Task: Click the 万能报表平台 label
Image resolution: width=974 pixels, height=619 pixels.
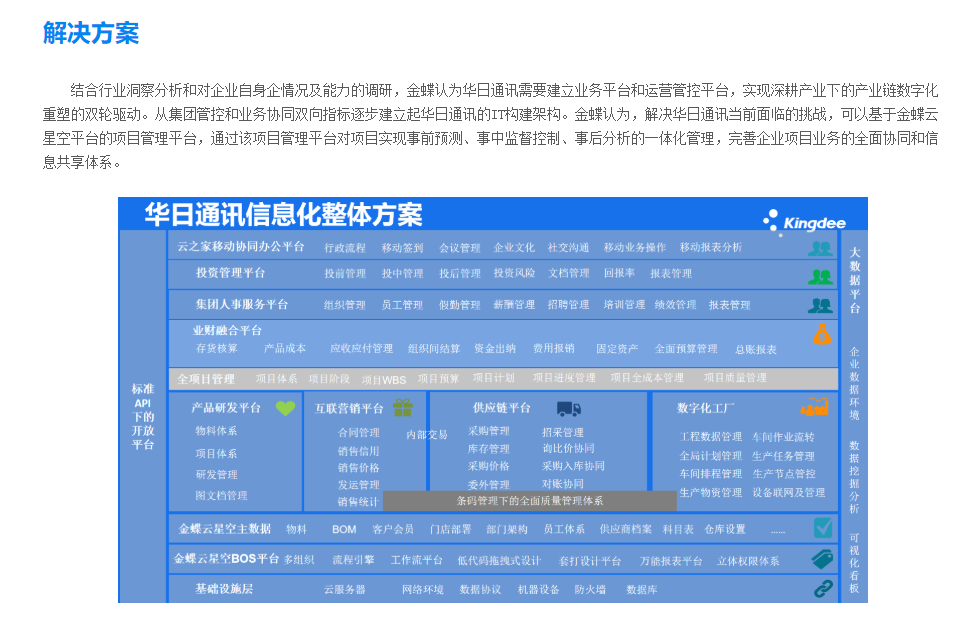Action: 671,561
